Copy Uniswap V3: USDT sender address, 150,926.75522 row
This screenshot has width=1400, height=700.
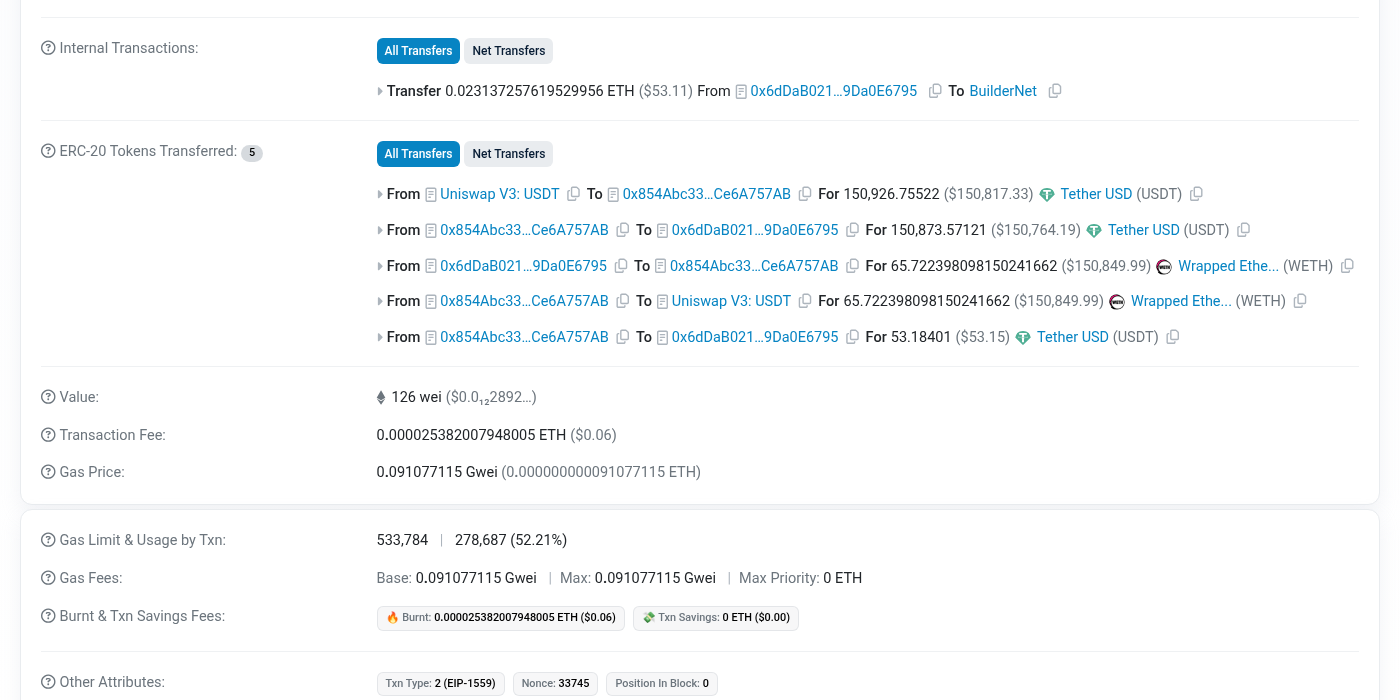coord(573,194)
